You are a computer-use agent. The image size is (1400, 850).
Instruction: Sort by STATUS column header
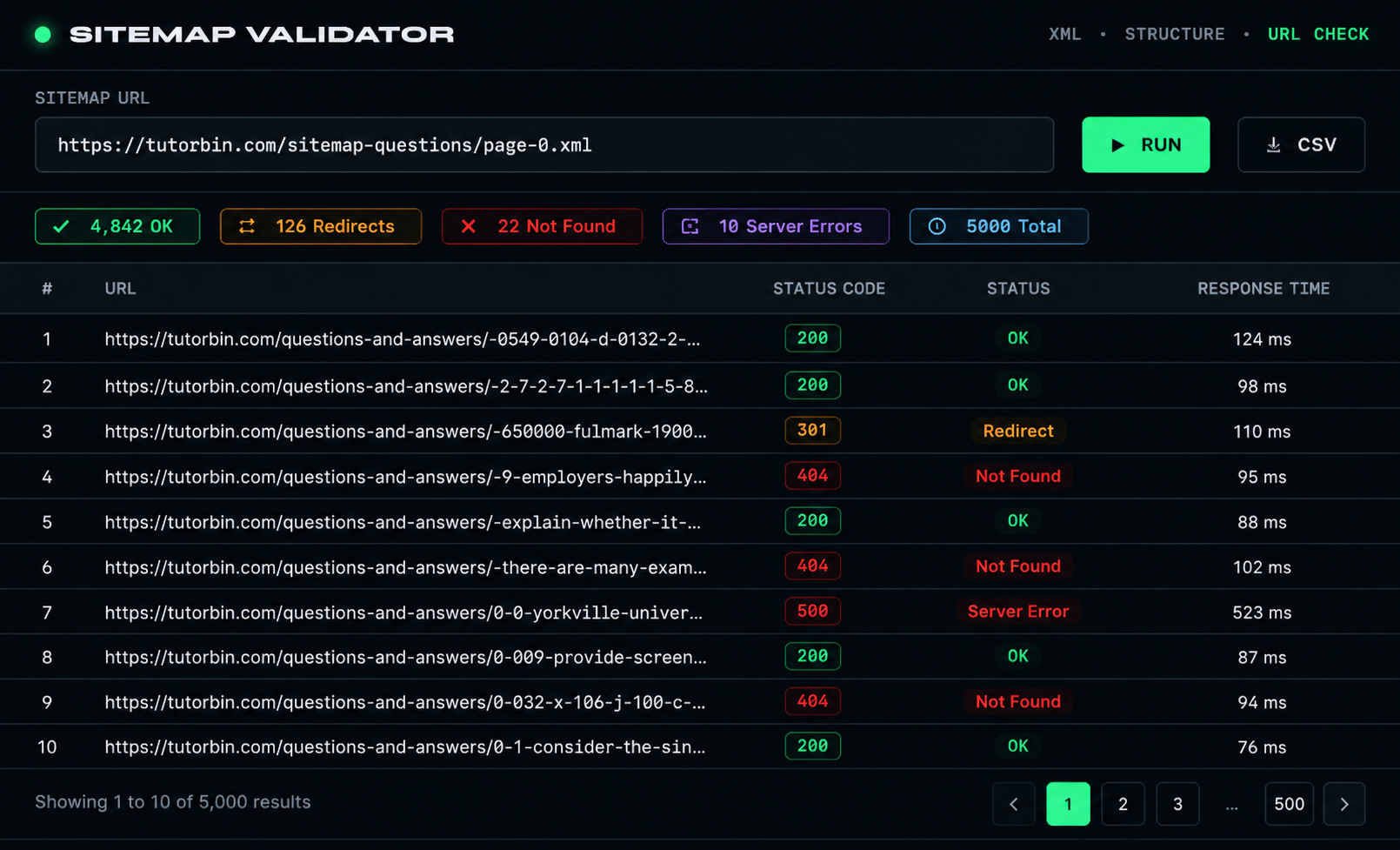[1018, 288]
